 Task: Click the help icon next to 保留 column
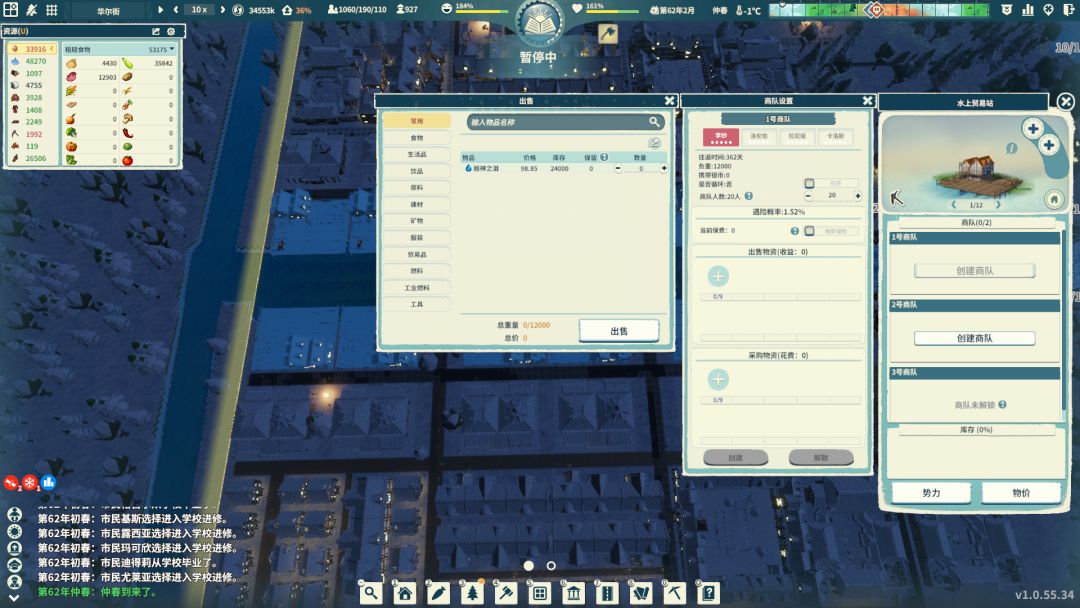click(x=604, y=157)
